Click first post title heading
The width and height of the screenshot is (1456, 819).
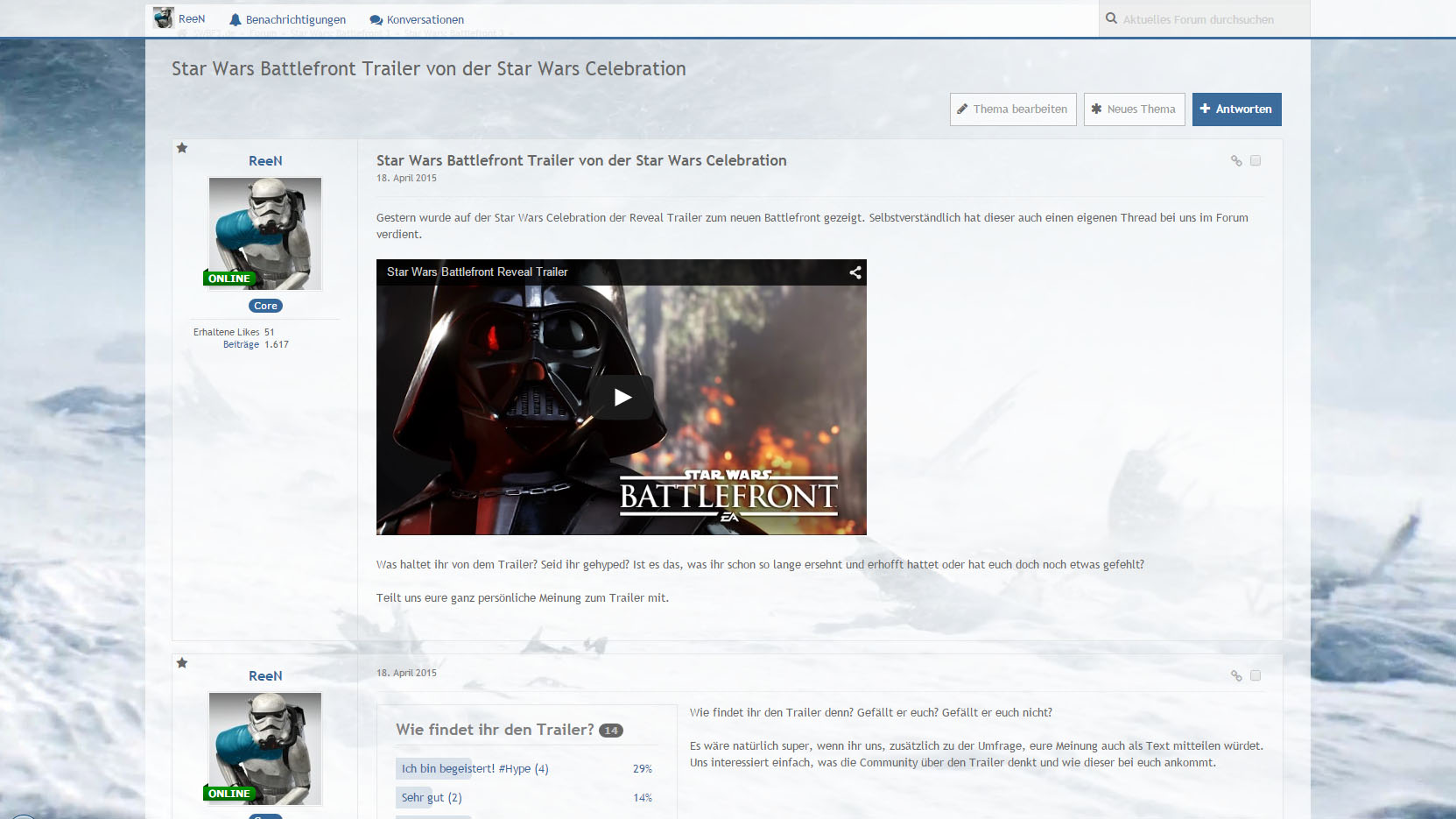(x=581, y=160)
